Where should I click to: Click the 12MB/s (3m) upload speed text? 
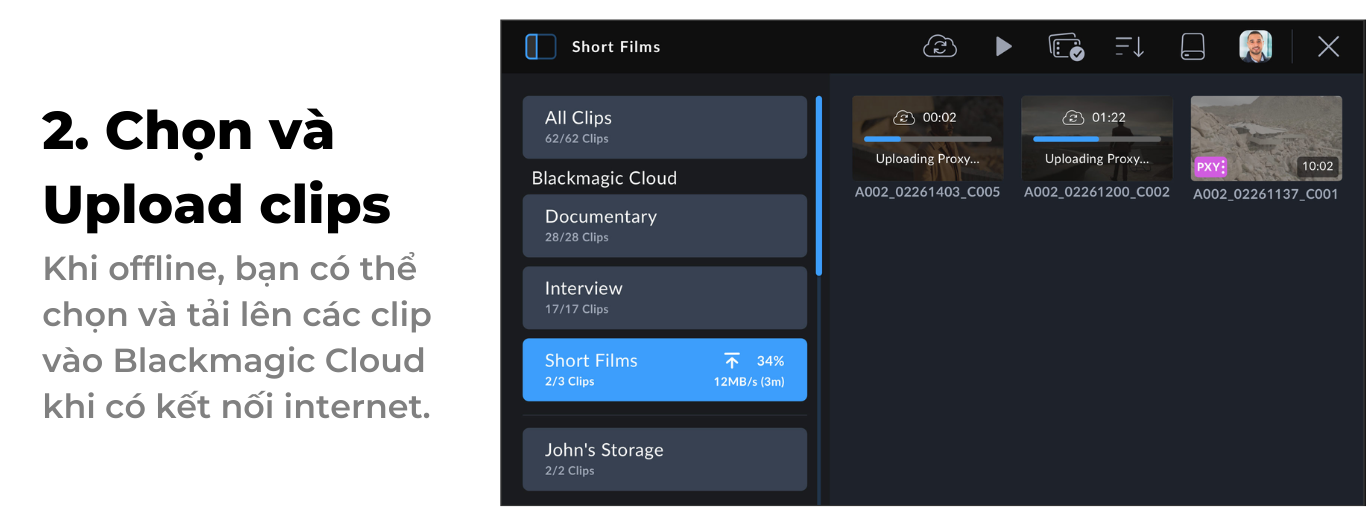[x=749, y=382]
